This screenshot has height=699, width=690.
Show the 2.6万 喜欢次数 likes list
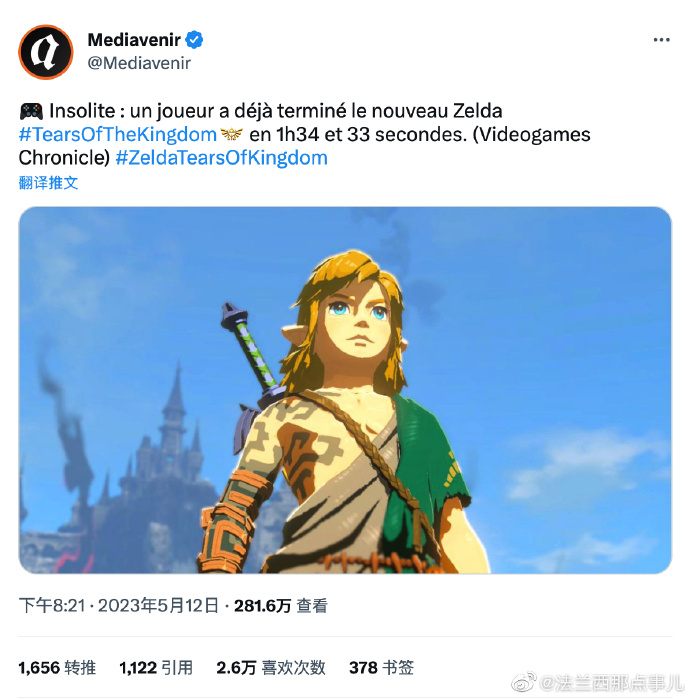(271, 667)
